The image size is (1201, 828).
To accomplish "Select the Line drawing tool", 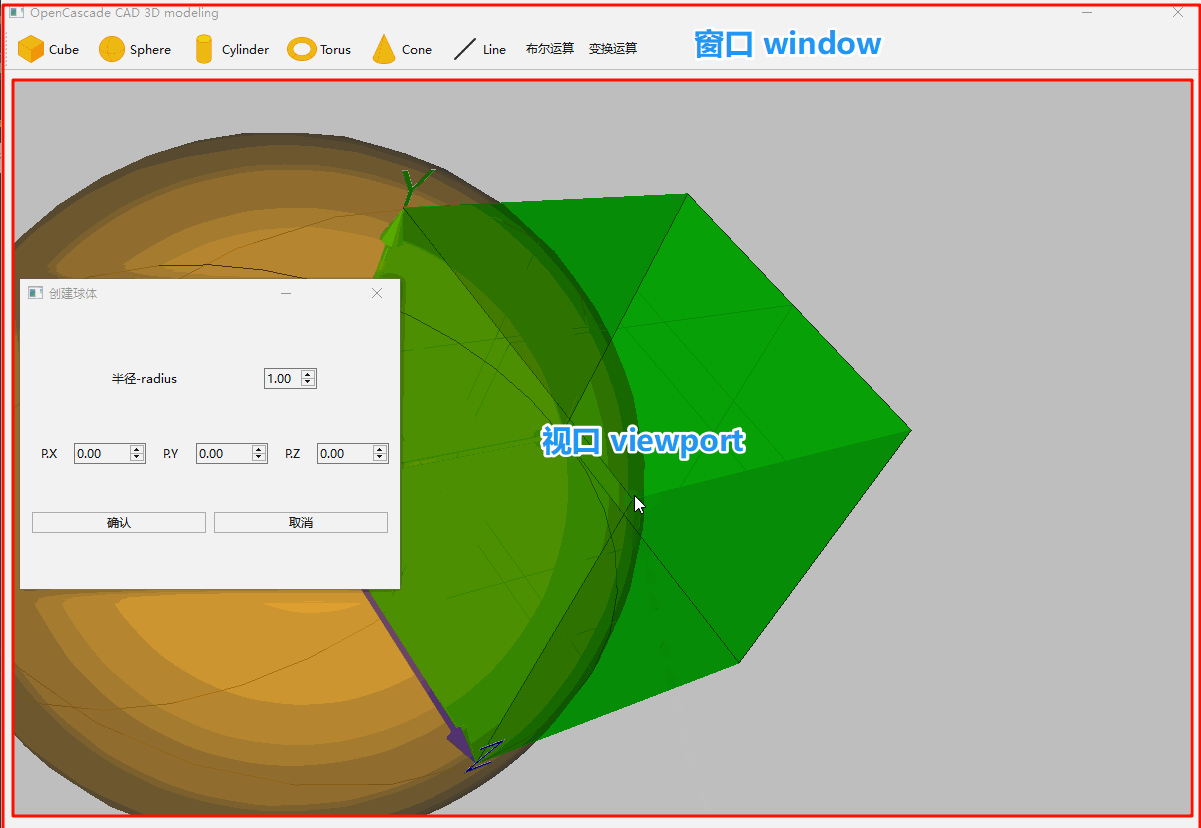I will [x=480, y=49].
